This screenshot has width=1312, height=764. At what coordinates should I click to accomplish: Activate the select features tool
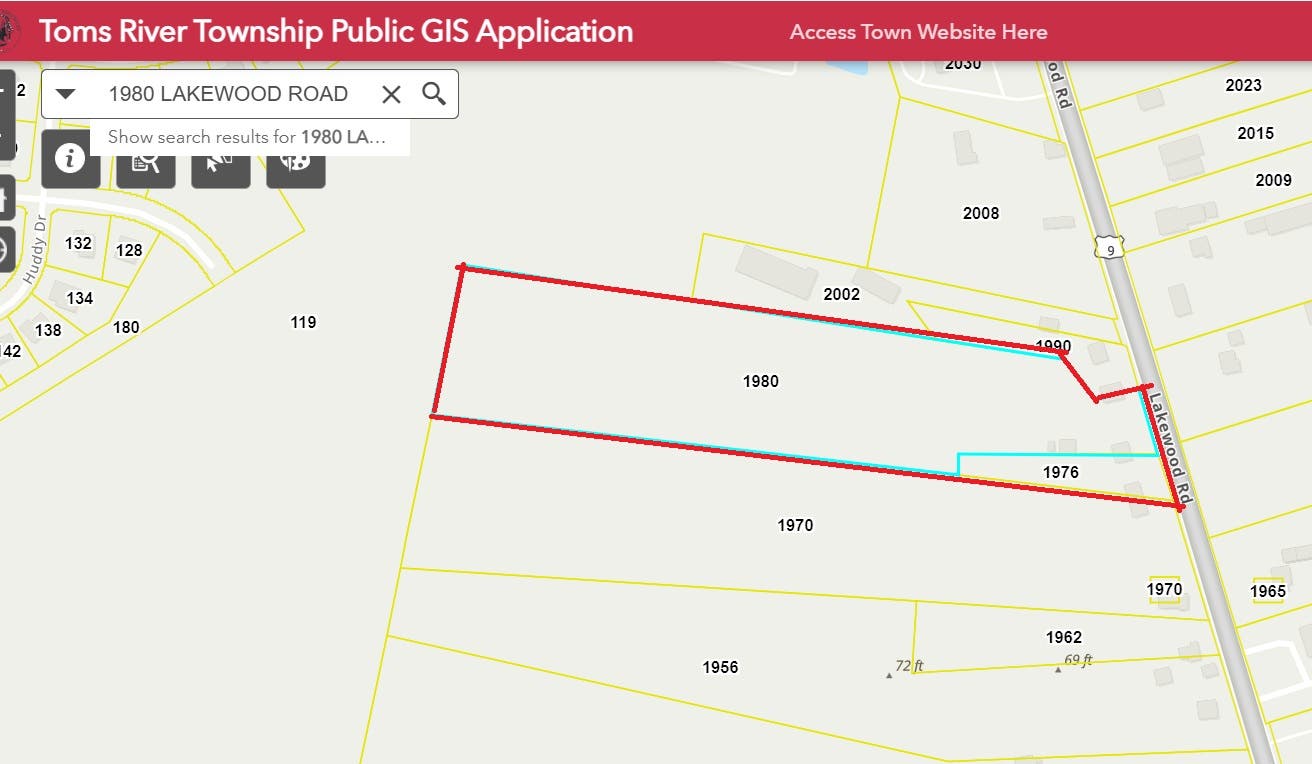coord(220,160)
